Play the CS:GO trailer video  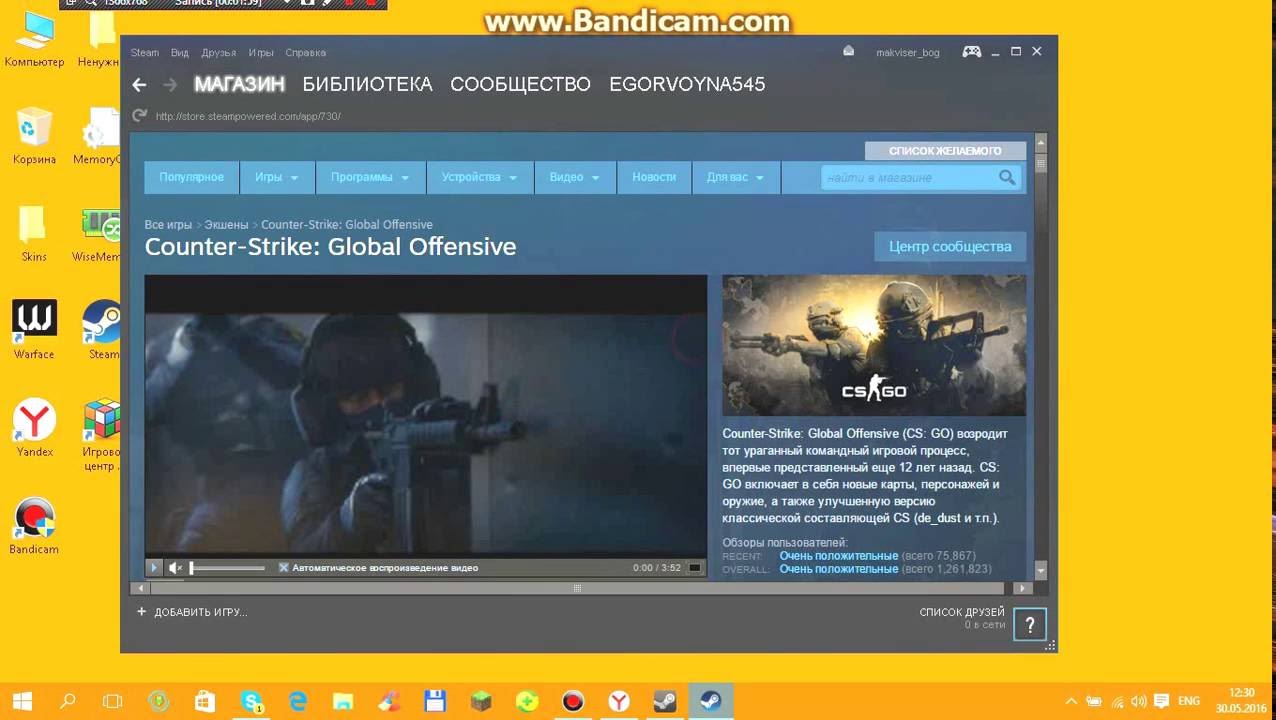click(154, 568)
